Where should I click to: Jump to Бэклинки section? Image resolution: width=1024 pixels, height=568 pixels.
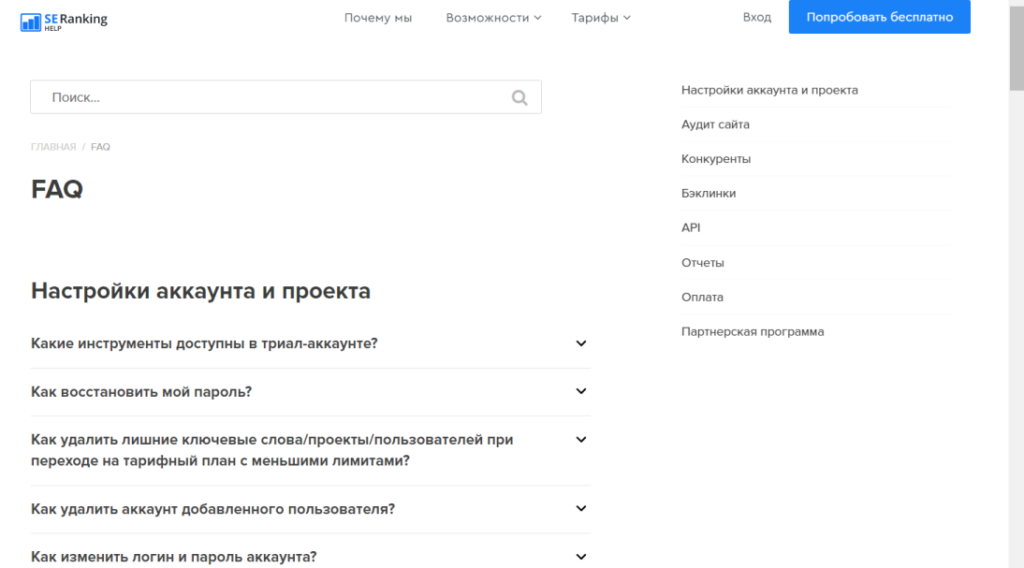point(708,193)
